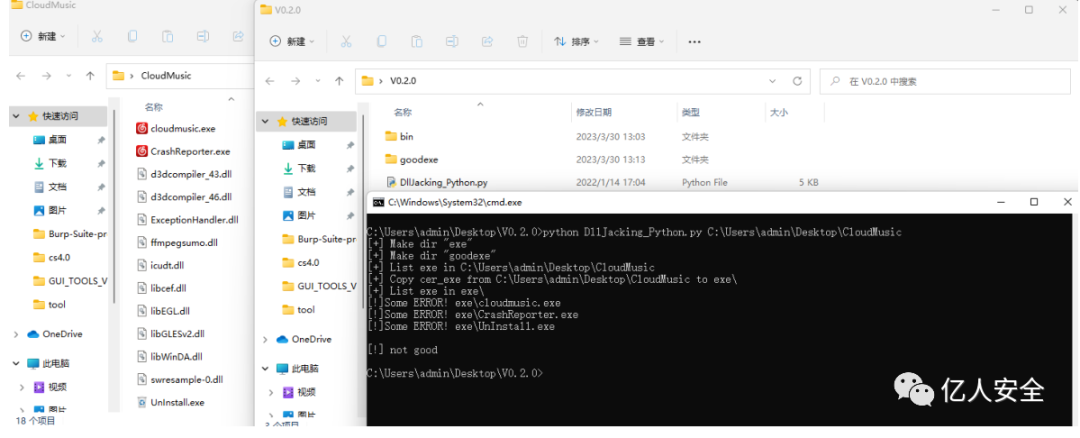Select d3dcompiler_46.dll file

tap(184, 196)
